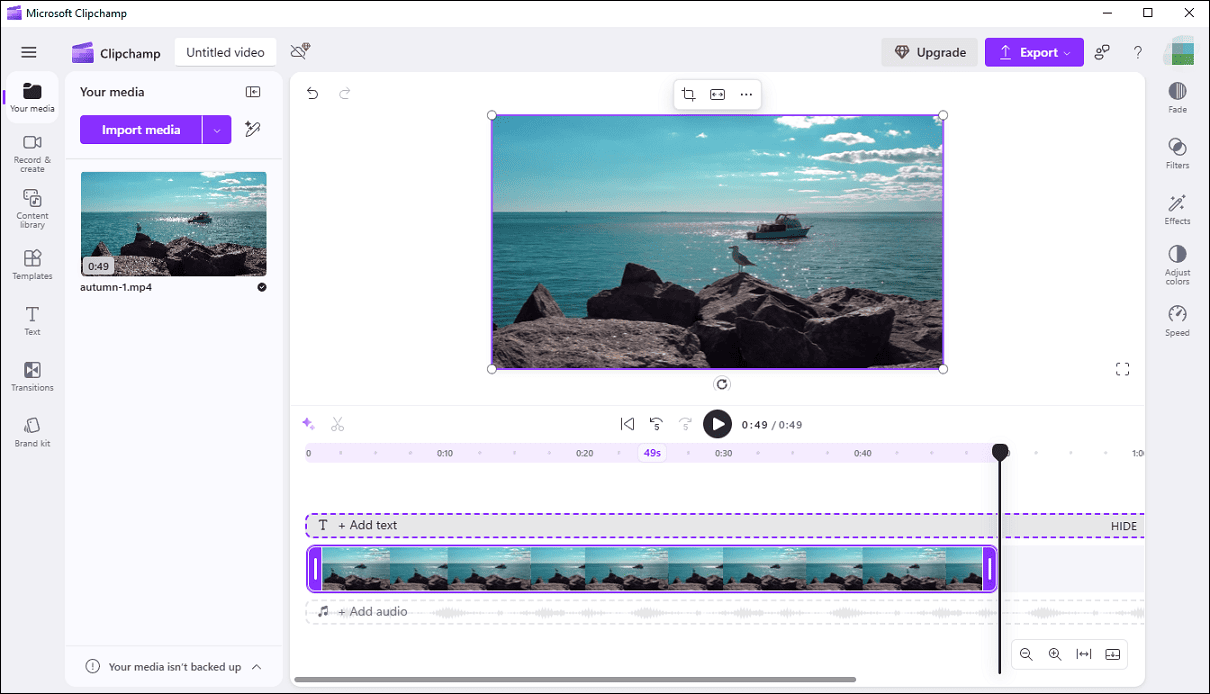
Task: Open Adjust colors panel
Action: pyautogui.click(x=1177, y=264)
